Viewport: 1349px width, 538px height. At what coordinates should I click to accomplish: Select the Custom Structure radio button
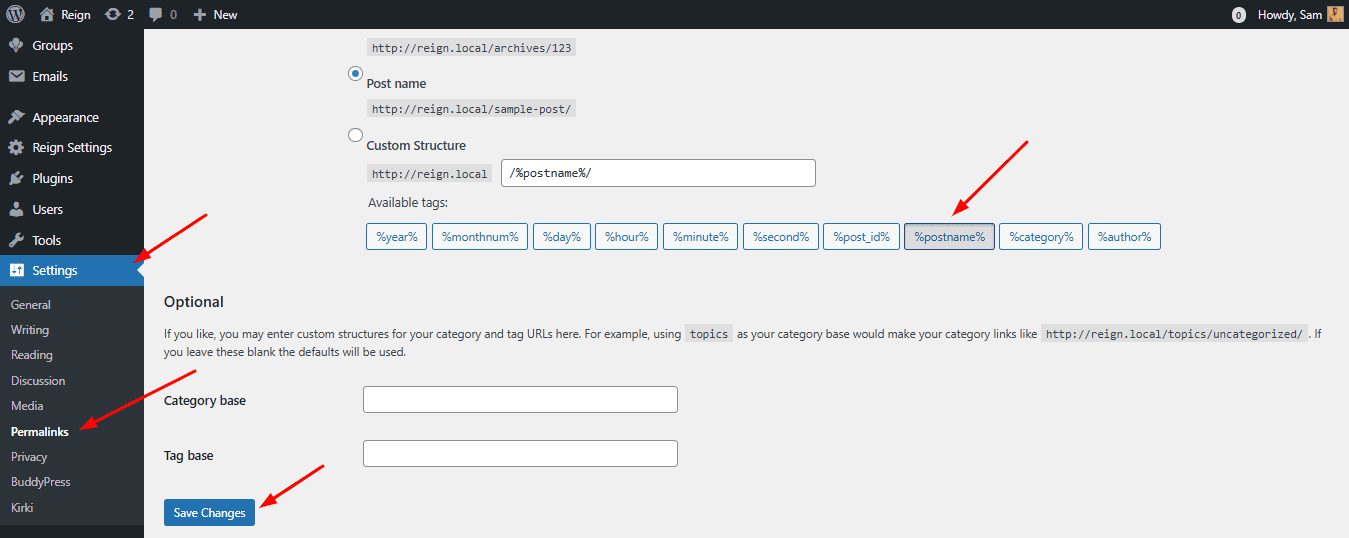pyautogui.click(x=355, y=136)
